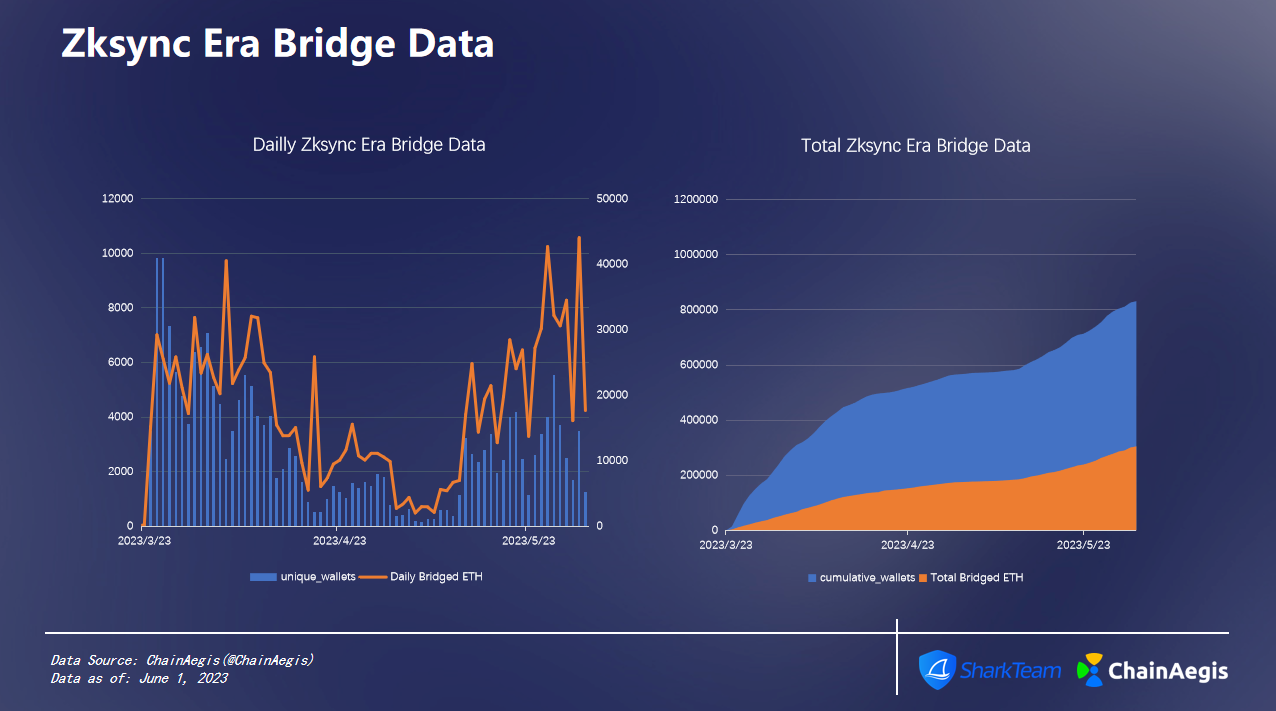Click the SharkTeam shield logo icon

pyautogui.click(x=938, y=670)
